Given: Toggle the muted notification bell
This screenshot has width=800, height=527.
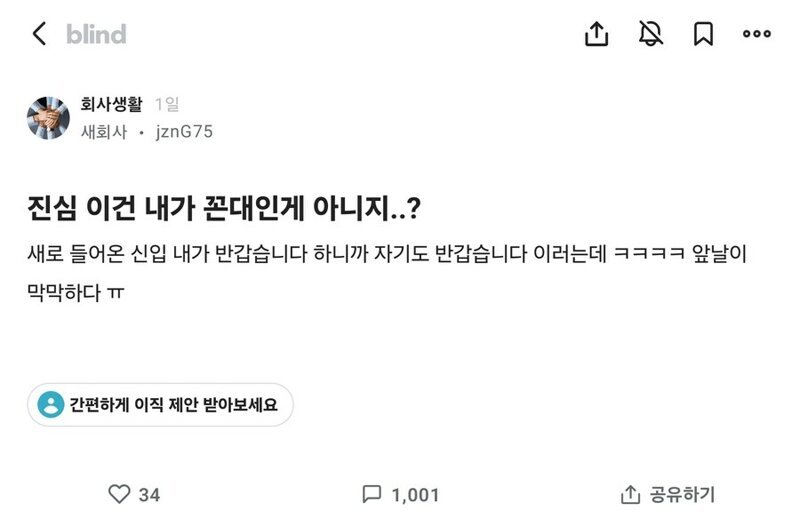Looking at the screenshot, I should pos(651,34).
